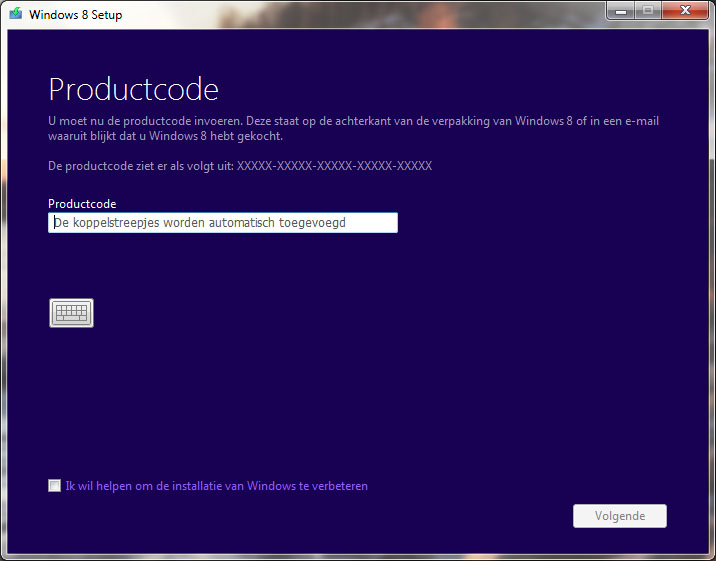Viewport: 716px width, 561px height.
Task: Minimize the Windows 8 Setup window
Action: pyautogui.click(x=621, y=10)
